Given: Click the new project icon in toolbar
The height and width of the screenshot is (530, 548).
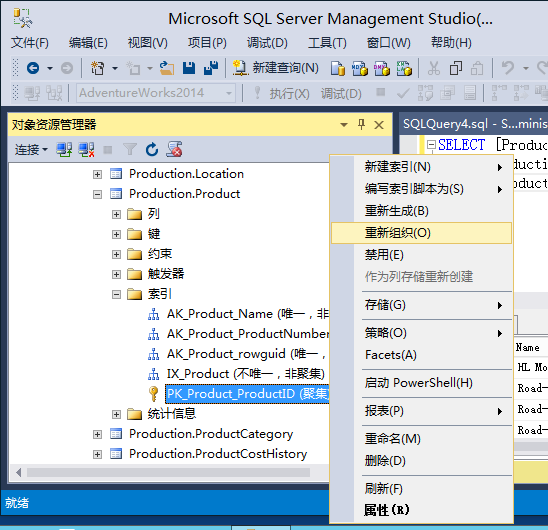Looking at the screenshot, I should pyautogui.click(x=98, y=68).
